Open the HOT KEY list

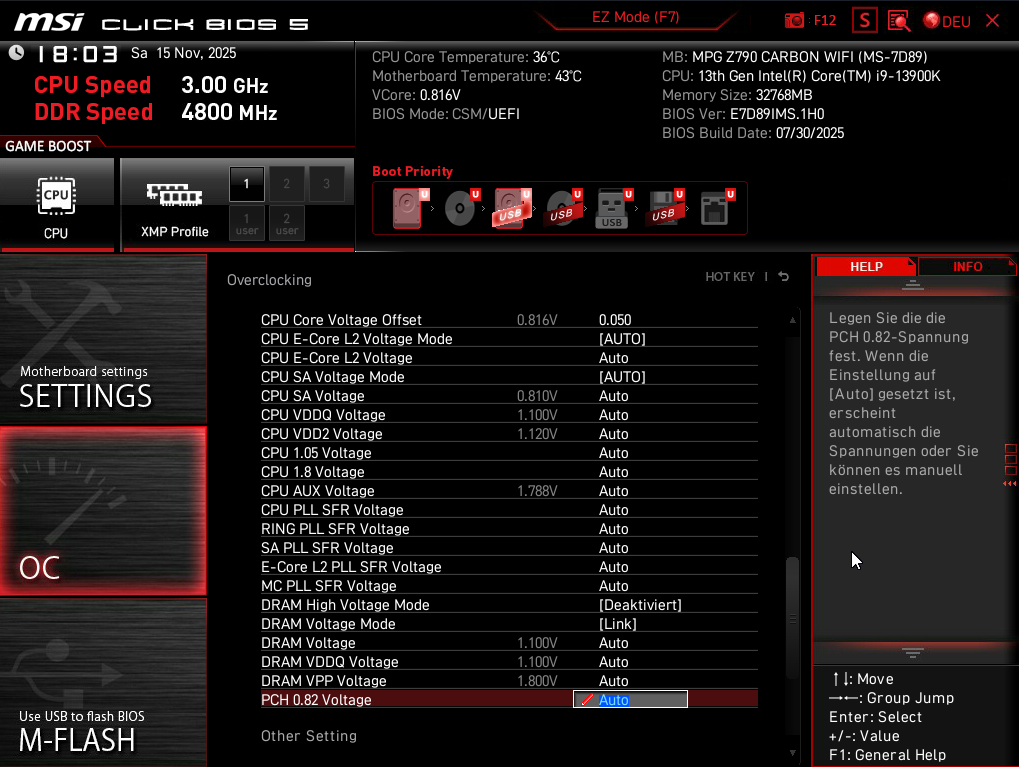coord(730,277)
